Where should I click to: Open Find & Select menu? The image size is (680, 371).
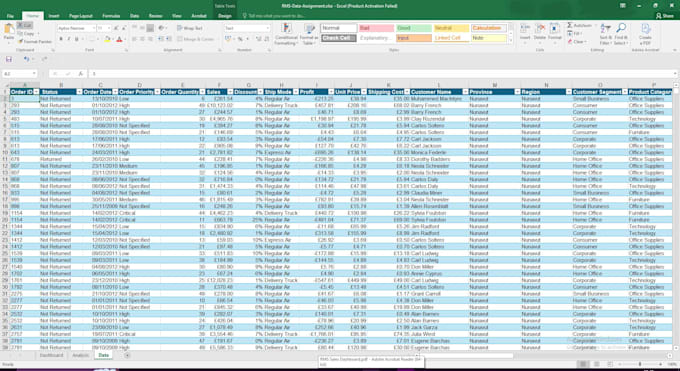621,34
